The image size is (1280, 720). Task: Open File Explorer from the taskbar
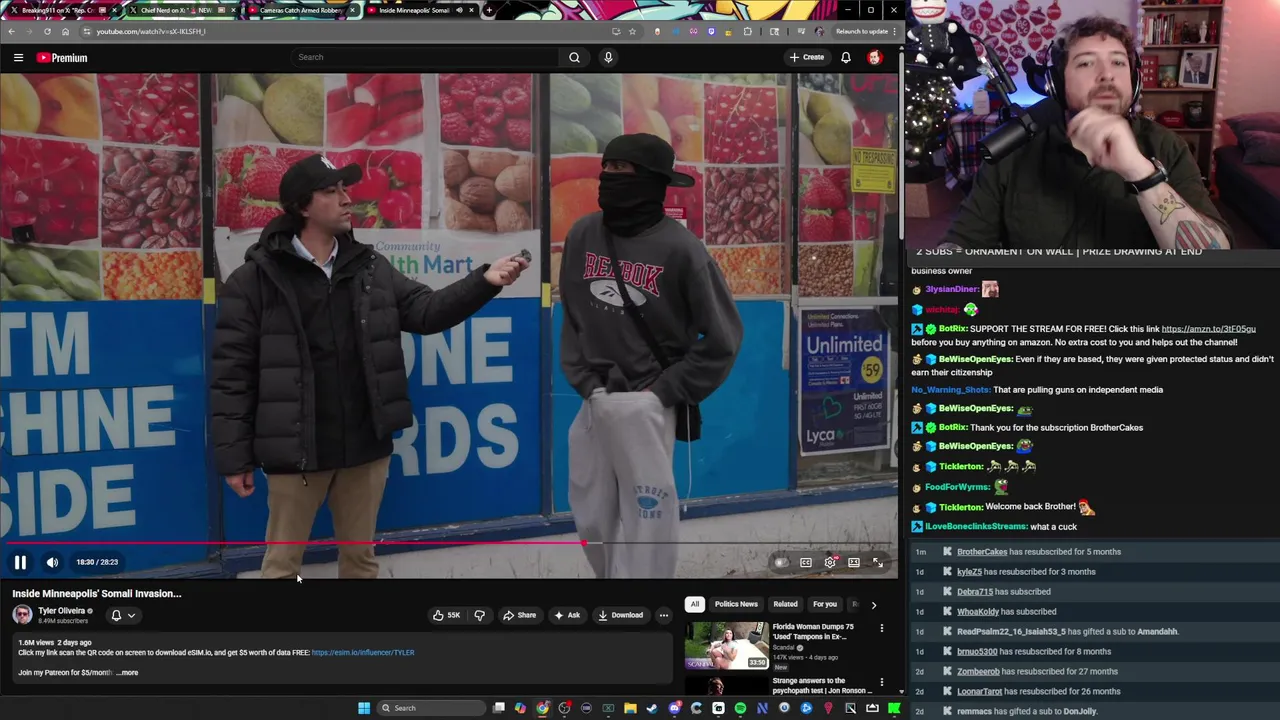pyautogui.click(x=630, y=708)
